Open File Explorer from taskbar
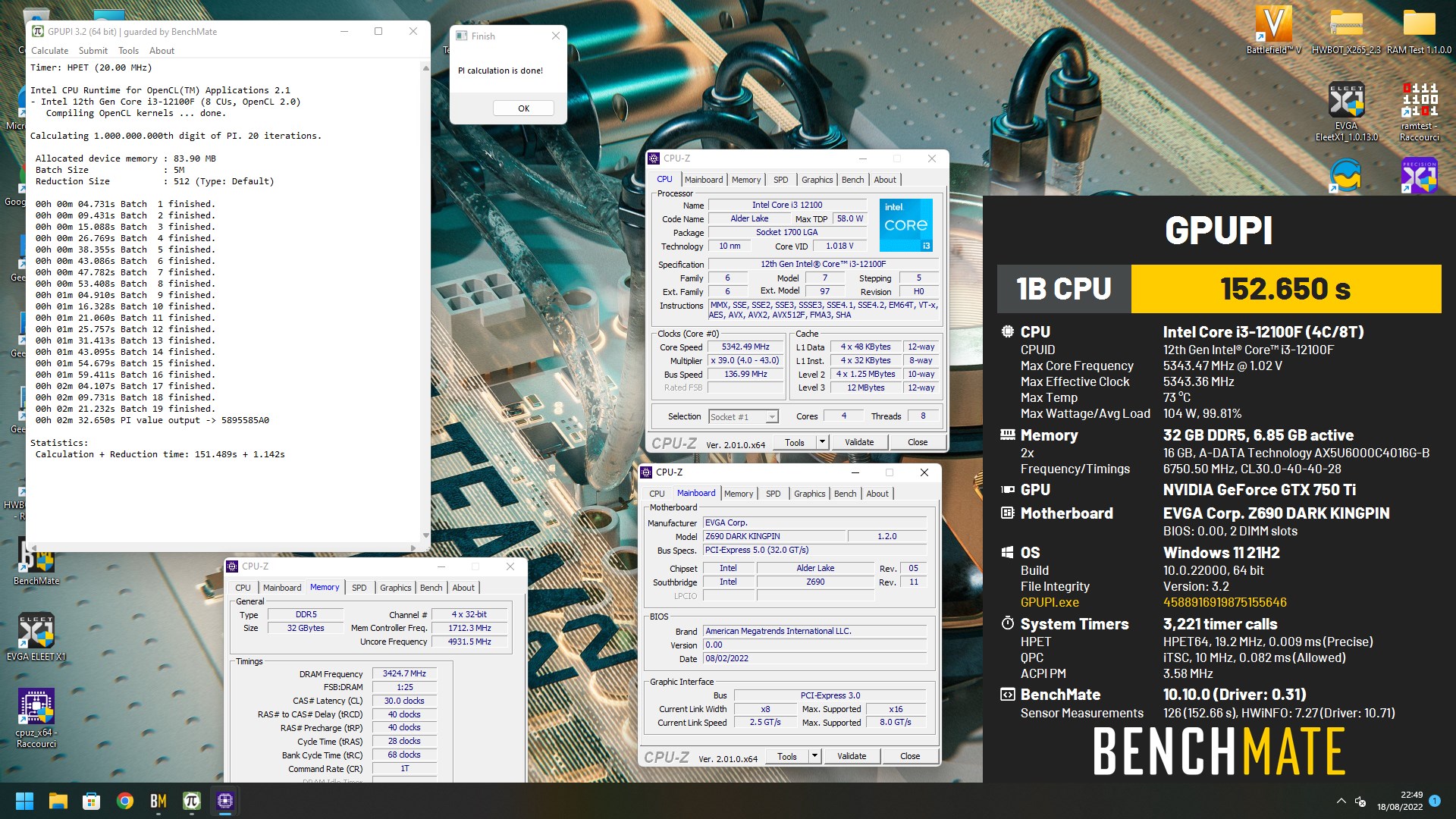The height and width of the screenshot is (819, 1456). pos(58,801)
